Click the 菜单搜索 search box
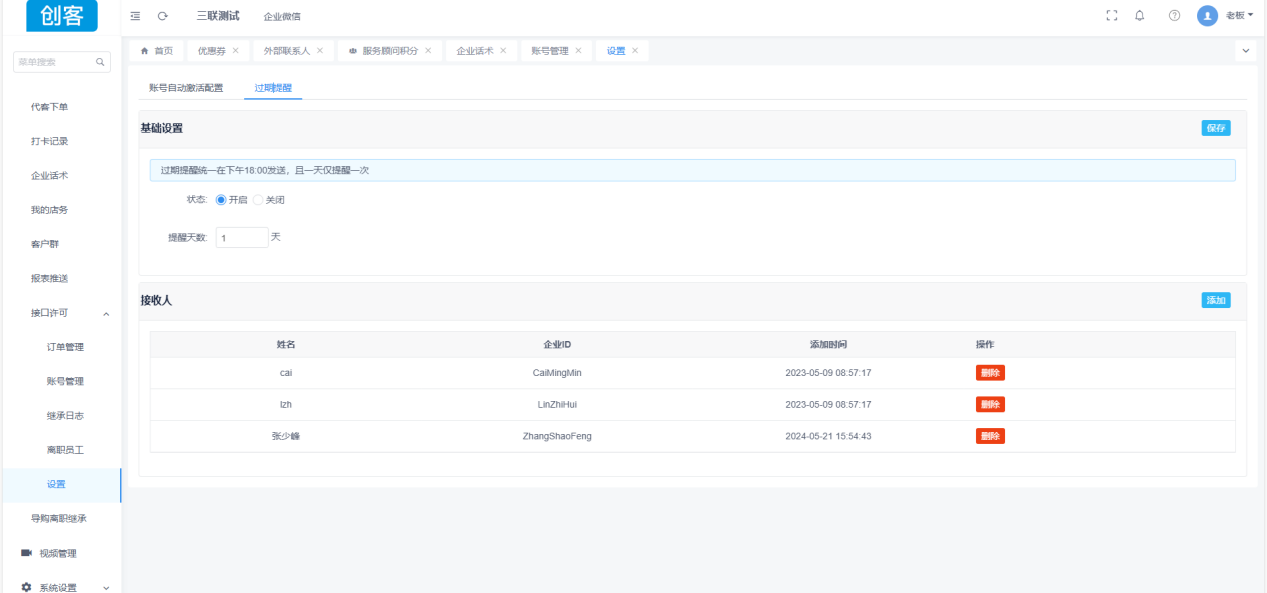Image resolution: width=1267 pixels, height=593 pixels. (62, 62)
